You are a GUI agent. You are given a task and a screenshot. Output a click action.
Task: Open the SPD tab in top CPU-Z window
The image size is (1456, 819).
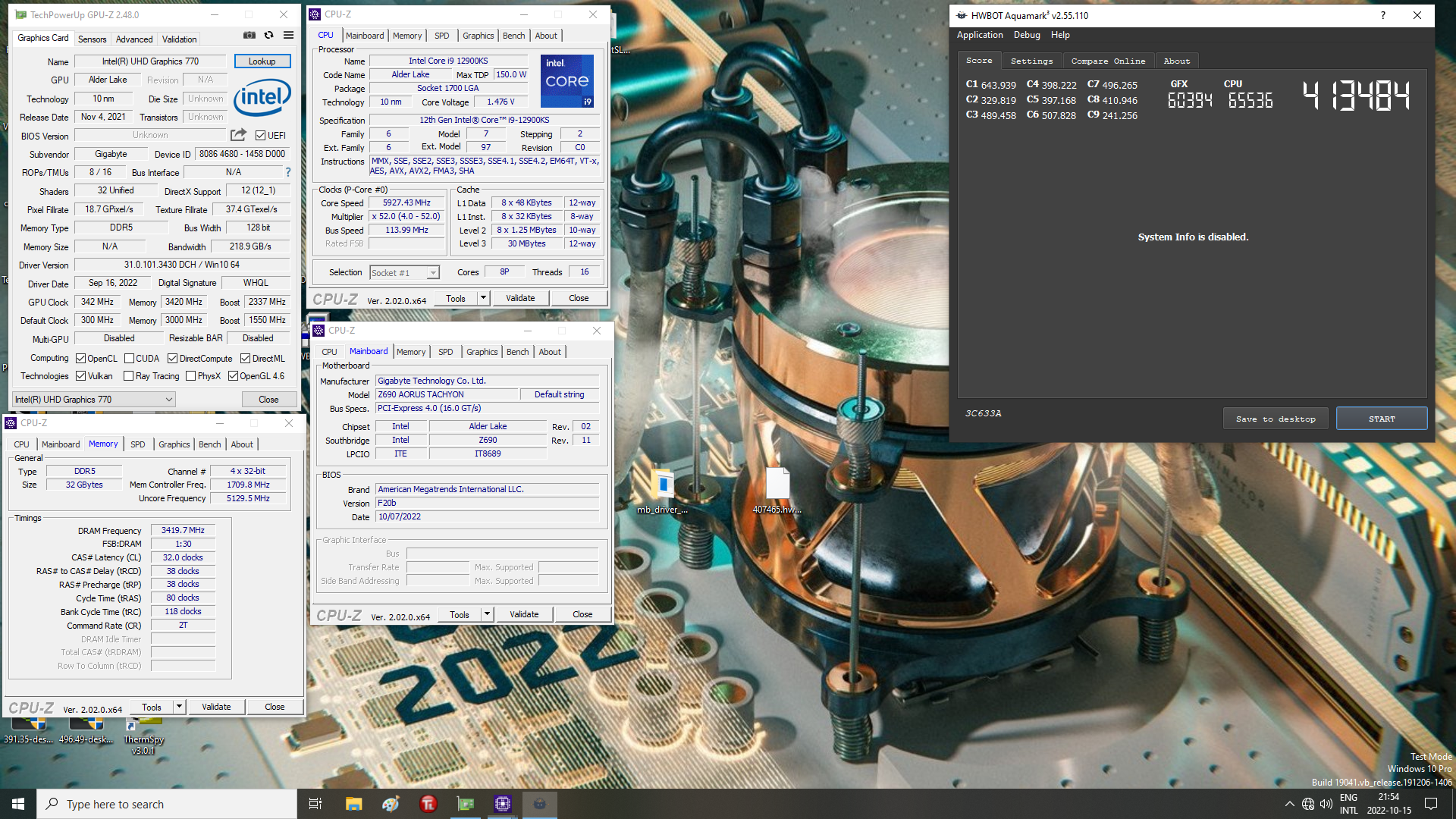442,36
